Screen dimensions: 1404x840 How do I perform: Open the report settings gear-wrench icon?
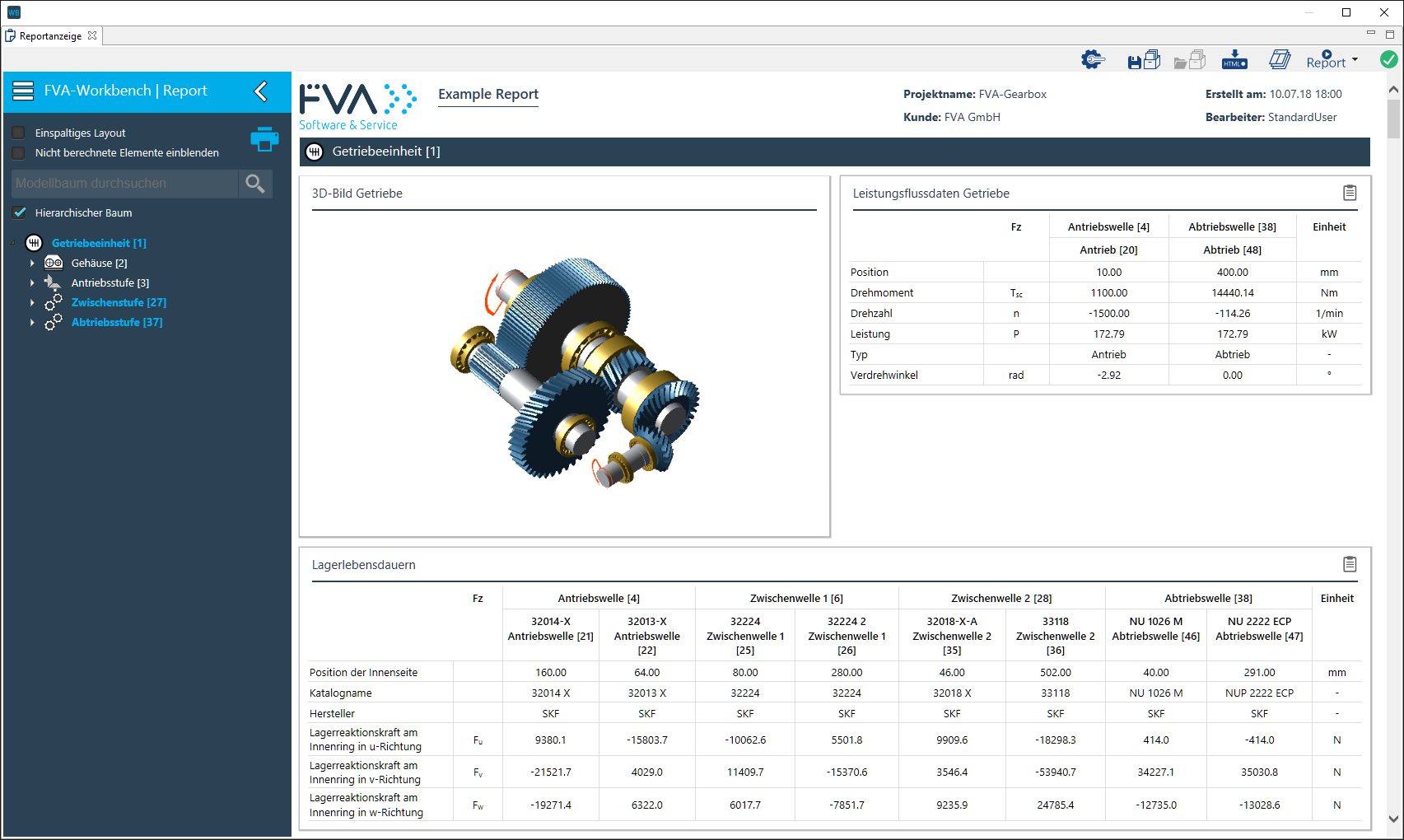point(1093,60)
